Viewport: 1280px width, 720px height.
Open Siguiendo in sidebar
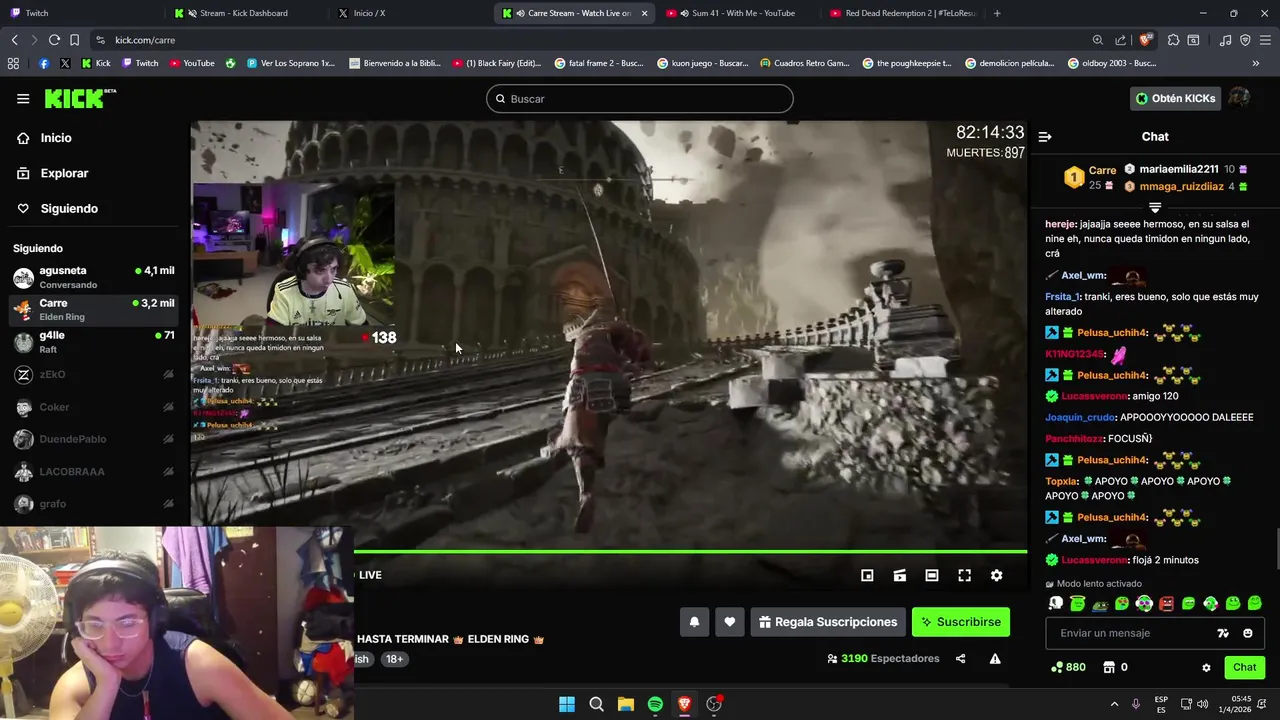click(x=69, y=208)
